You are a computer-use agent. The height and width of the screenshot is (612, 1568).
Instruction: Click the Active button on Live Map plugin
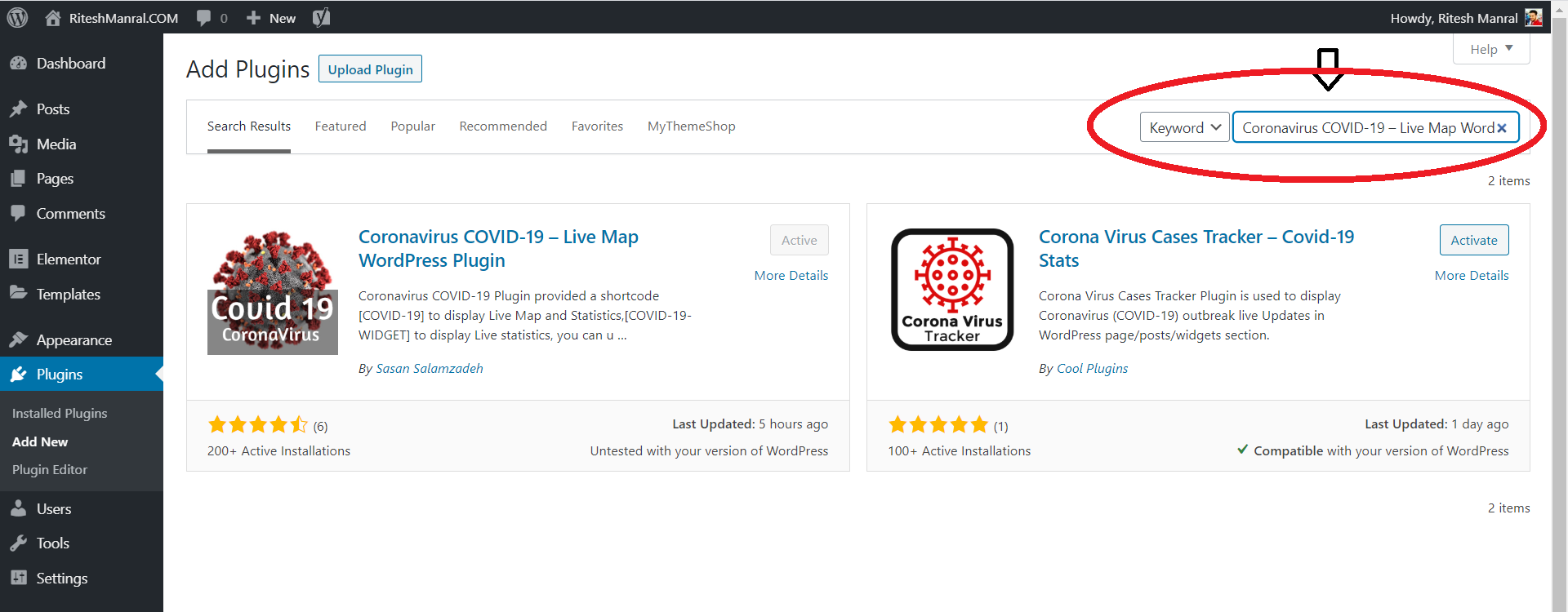pos(799,240)
